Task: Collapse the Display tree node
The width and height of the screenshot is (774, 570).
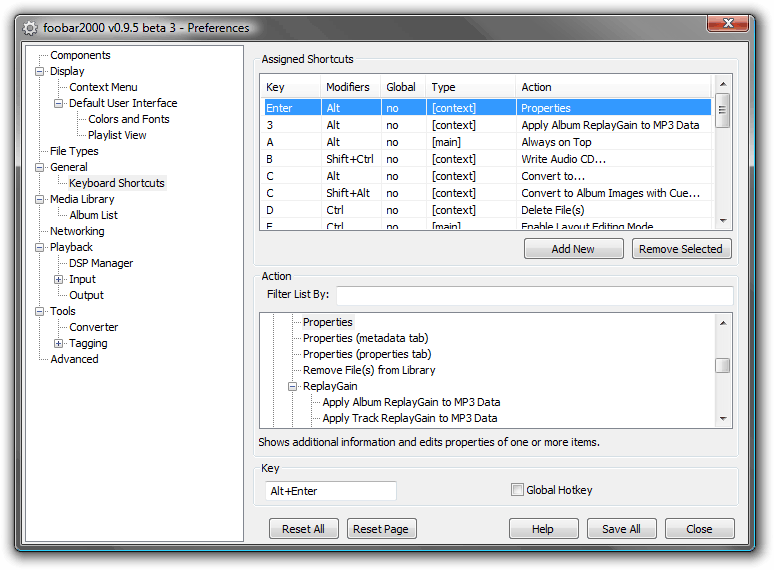Action: pyautogui.click(x=39, y=72)
